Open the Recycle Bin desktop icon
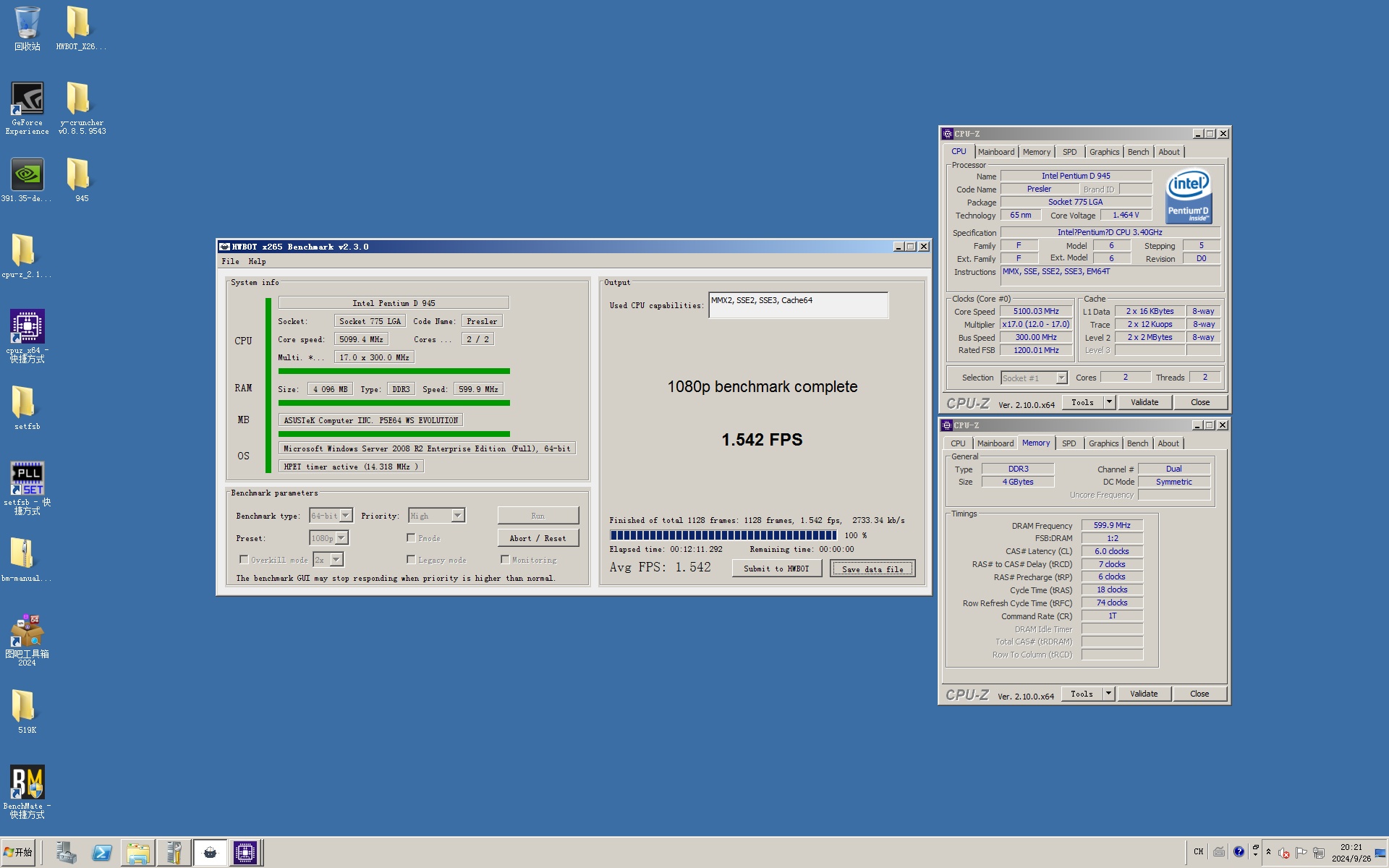The width and height of the screenshot is (1389, 868). (27, 29)
